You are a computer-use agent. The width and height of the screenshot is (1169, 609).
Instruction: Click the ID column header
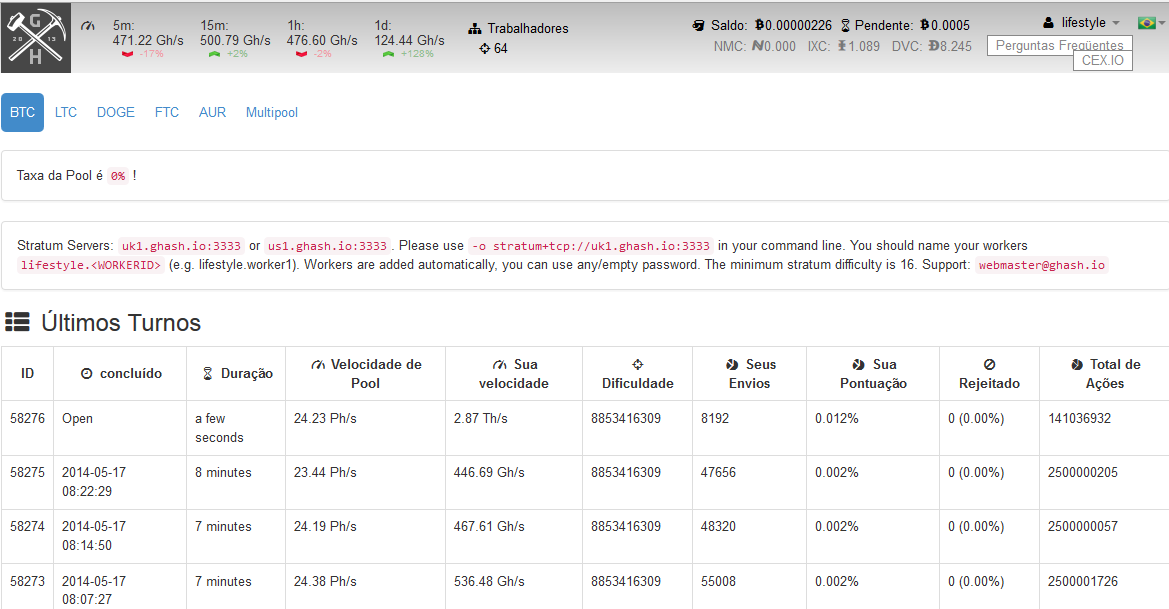(28, 373)
